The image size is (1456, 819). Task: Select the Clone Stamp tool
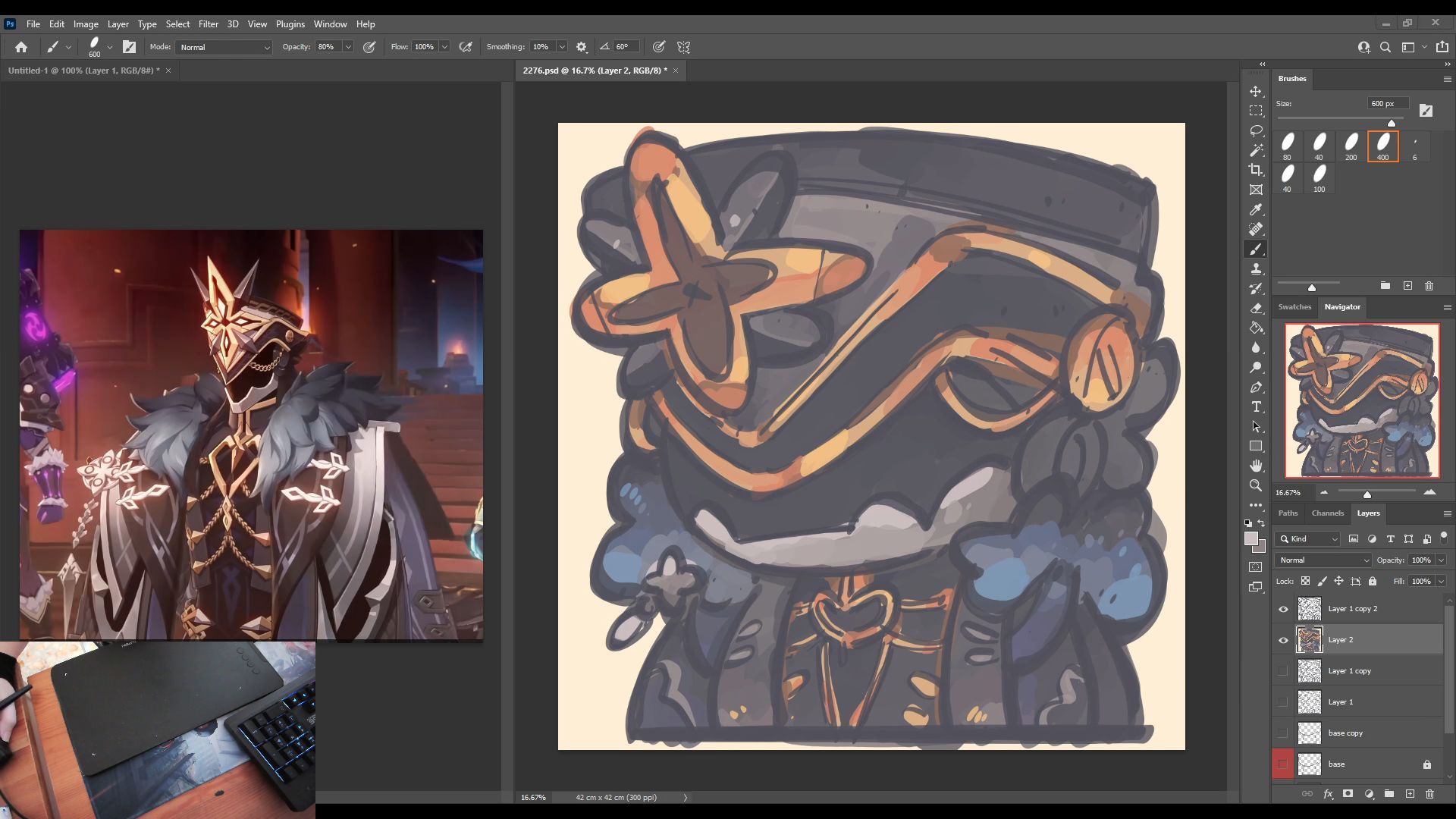point(1256,268)
